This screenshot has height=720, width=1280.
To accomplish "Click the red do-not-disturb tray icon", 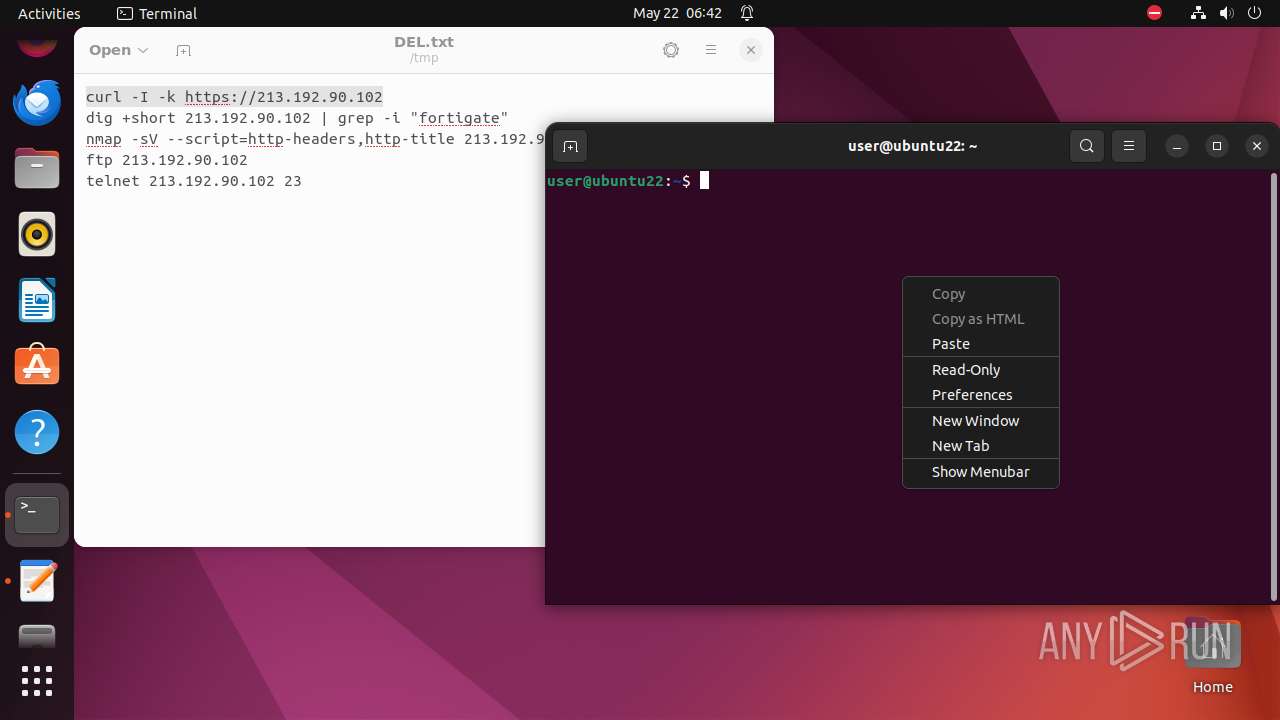I will click(1155, 13).
